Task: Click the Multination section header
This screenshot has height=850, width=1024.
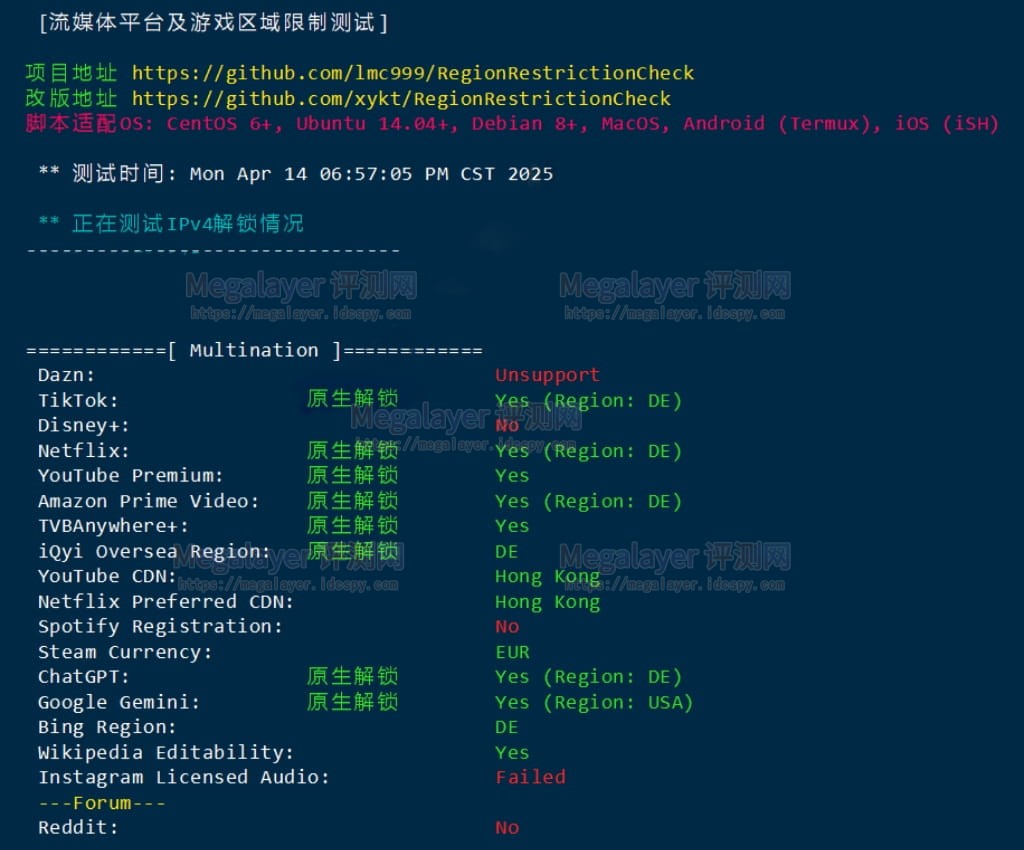Action: point(255,351)
